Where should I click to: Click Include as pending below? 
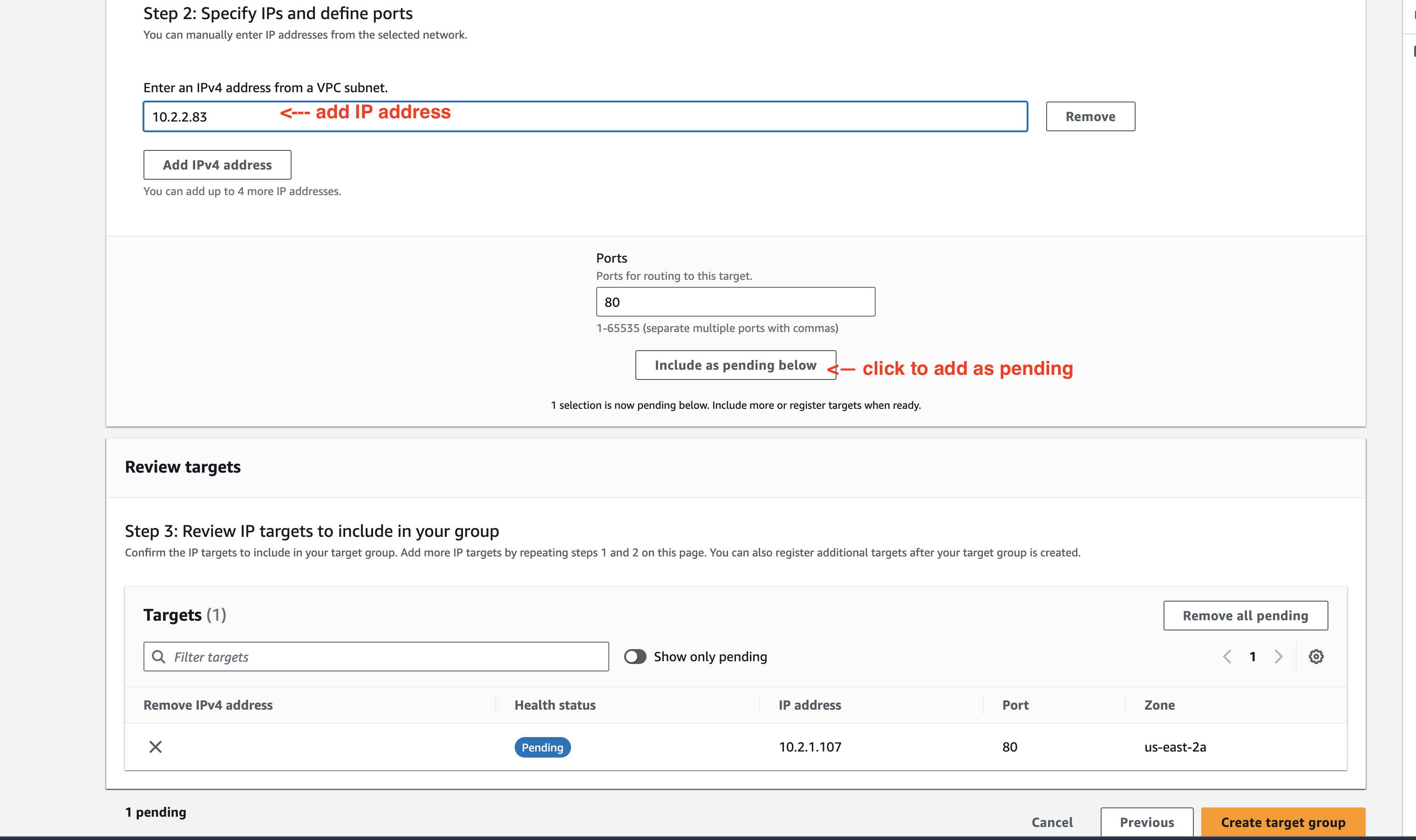[735, 365]
